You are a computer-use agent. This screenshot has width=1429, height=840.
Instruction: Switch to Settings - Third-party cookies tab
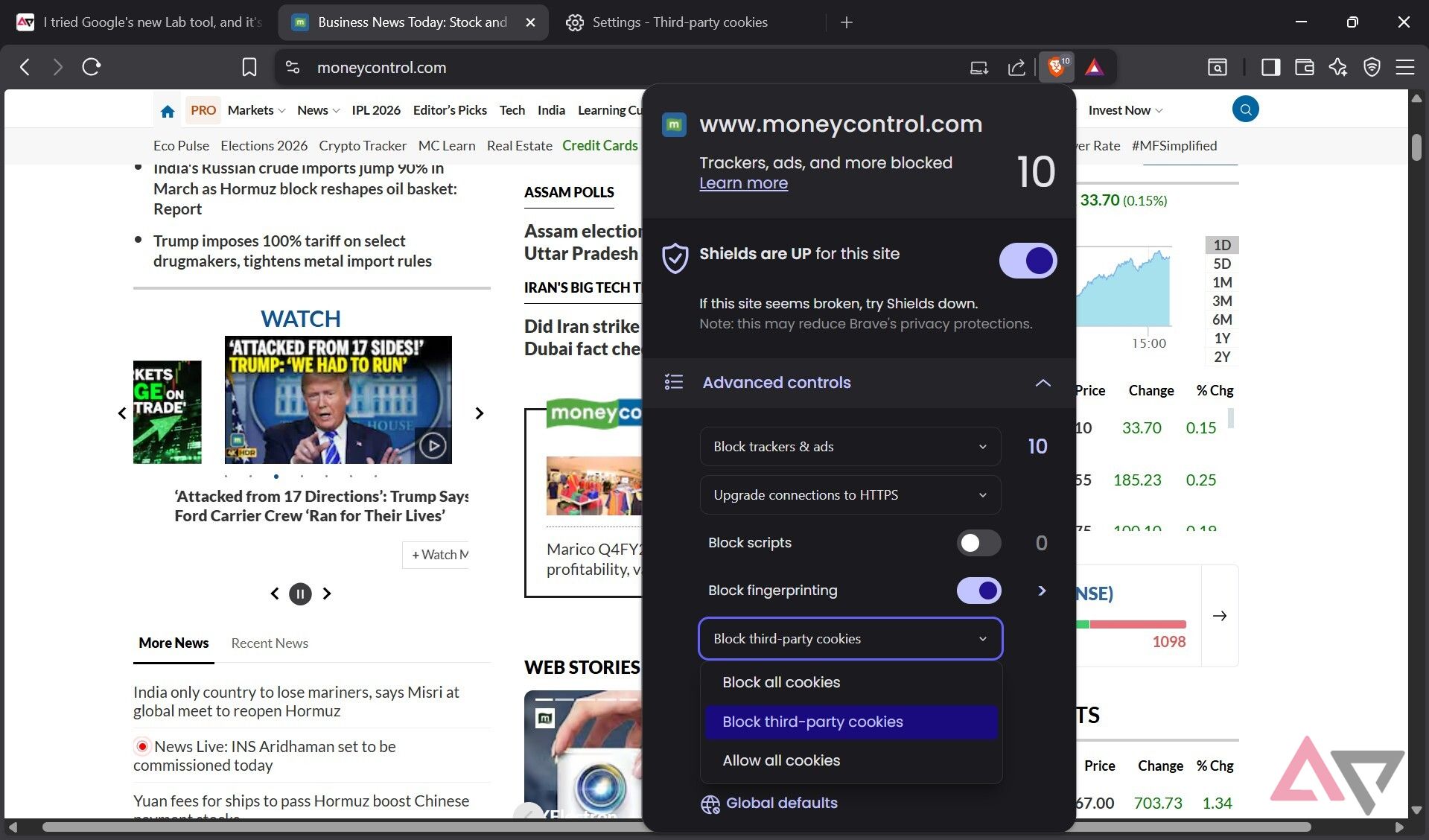pyautogui.click(x=679, y=22)
